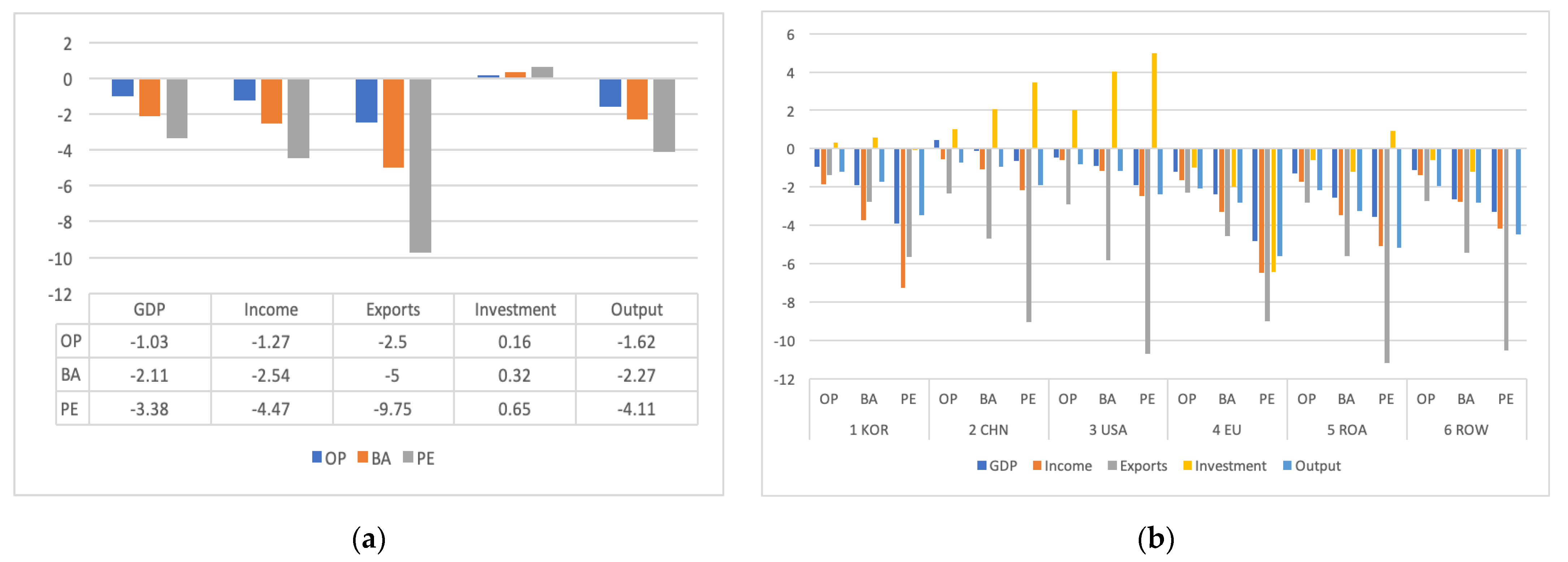This screenshot has height=562, width=1568.
Task: Click the Exports column header in the table
Action: click(392, 310)
